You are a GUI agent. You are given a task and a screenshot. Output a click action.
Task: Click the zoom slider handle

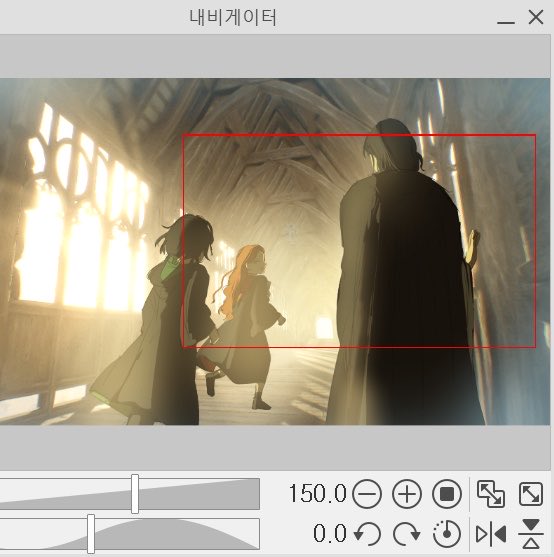[135, 494]
